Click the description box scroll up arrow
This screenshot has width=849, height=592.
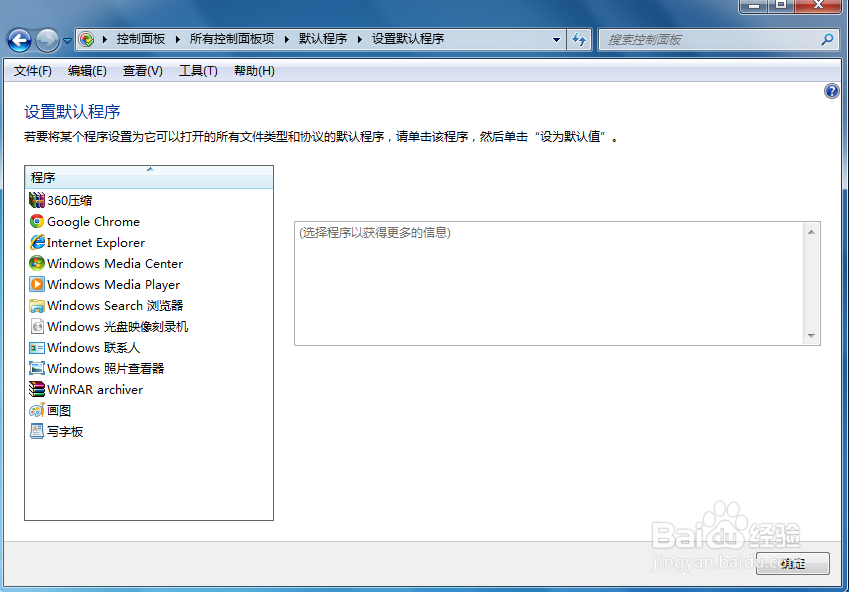(811, 232)
